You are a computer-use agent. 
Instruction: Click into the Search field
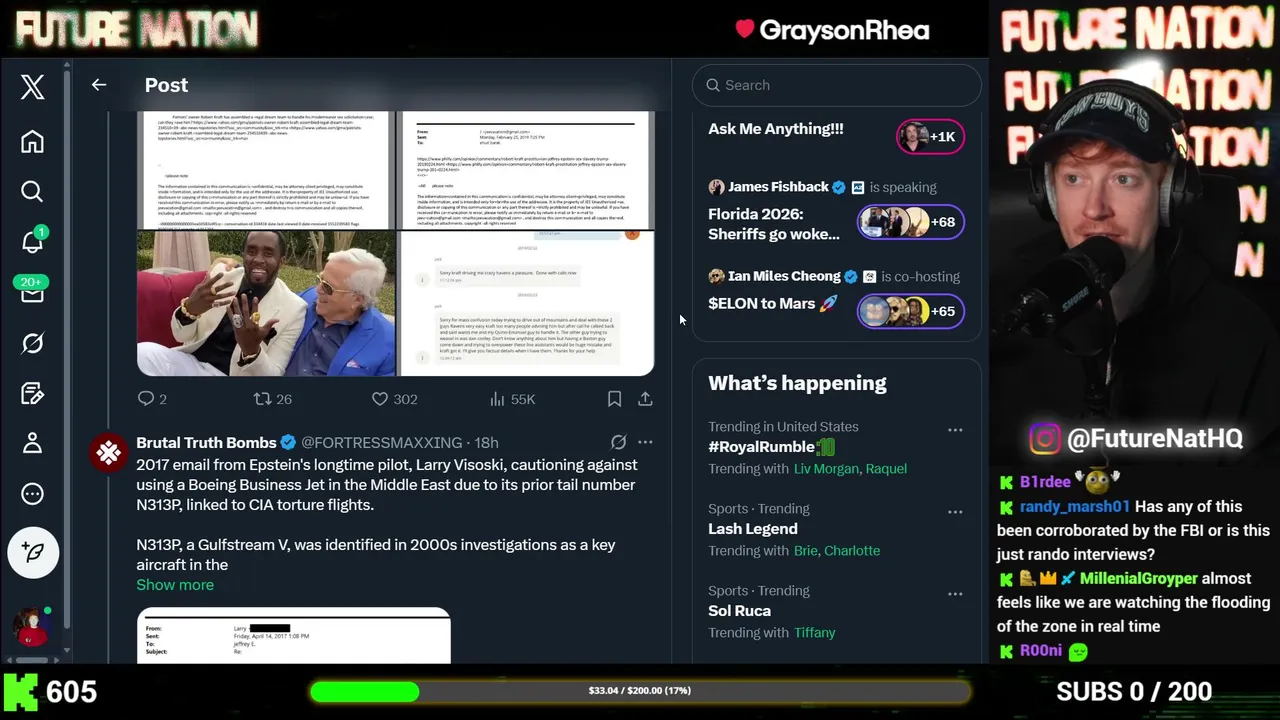(836, 85)
